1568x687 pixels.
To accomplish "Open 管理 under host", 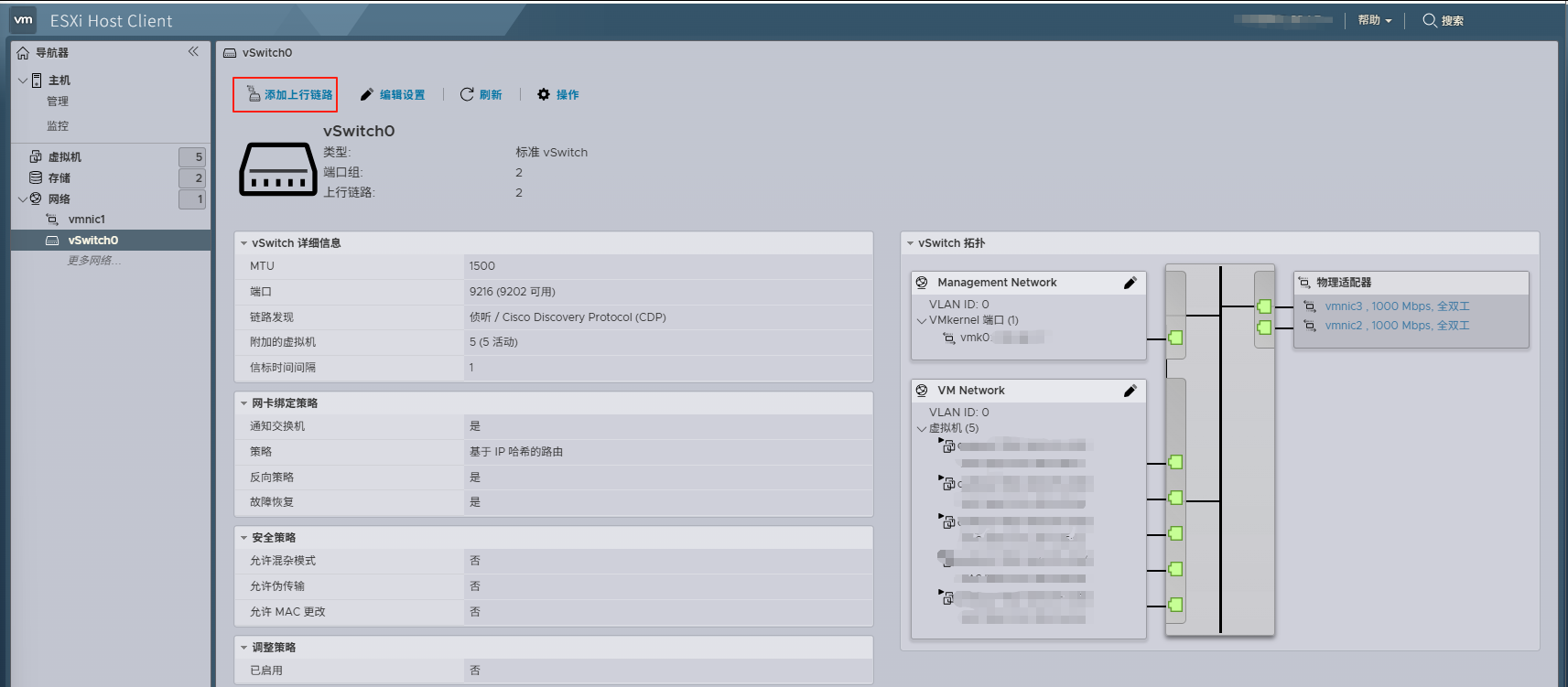I will pyautogui.click(x=58, y=102).
